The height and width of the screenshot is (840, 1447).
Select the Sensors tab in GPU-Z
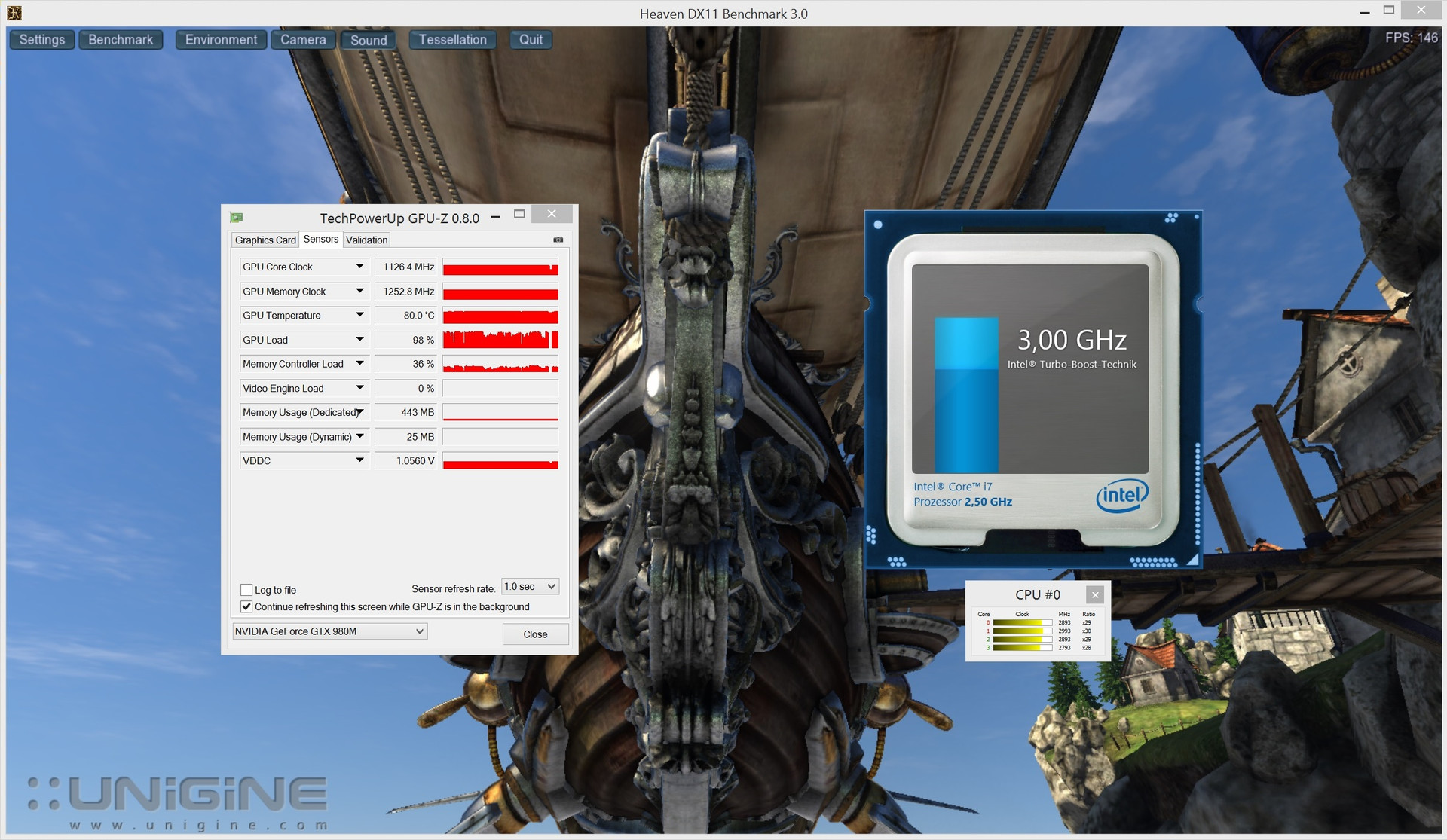321,239
